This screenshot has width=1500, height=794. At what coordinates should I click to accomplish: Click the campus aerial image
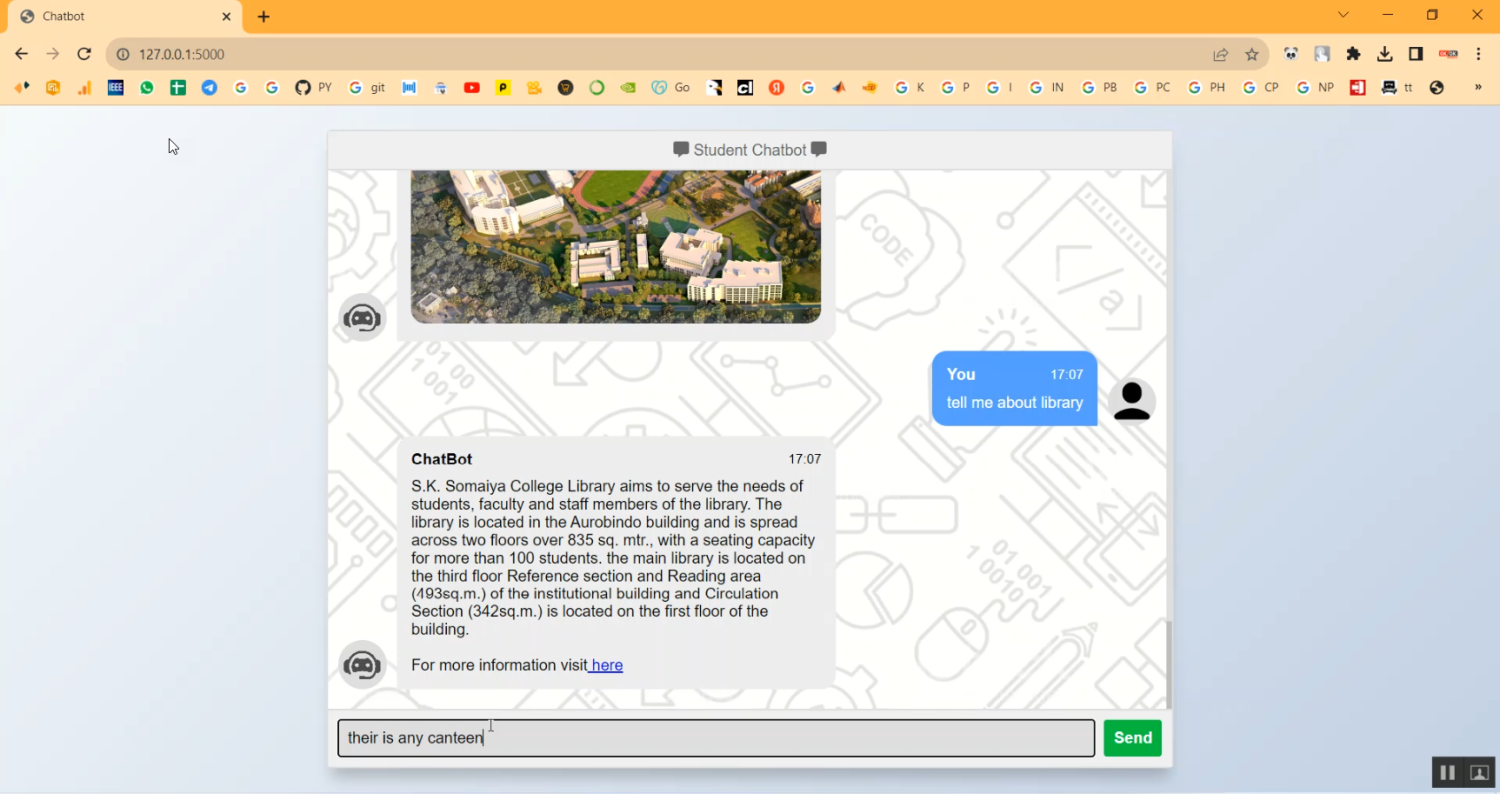tap(615, 246)
